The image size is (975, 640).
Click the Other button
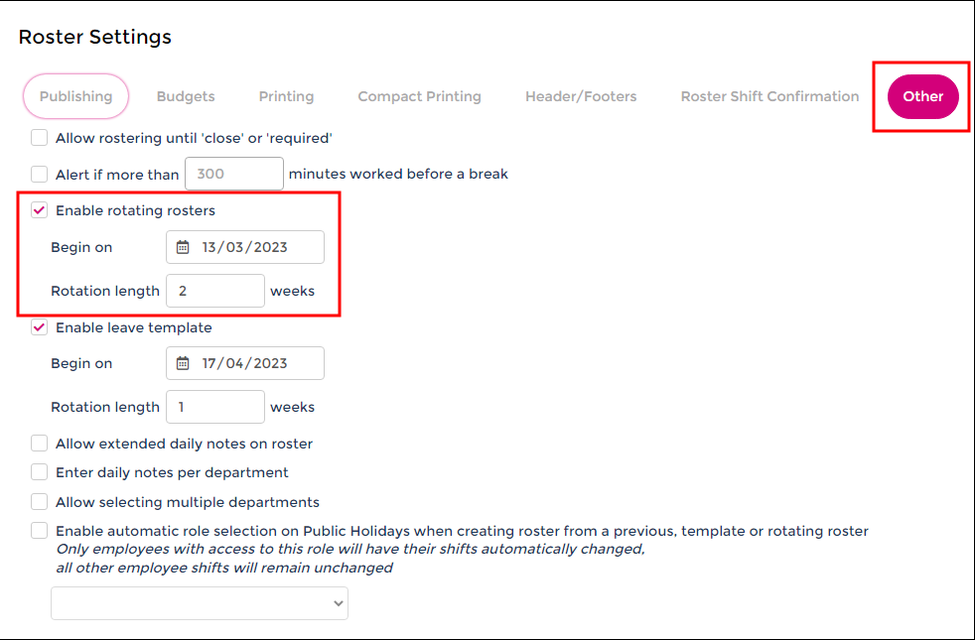tap(921, 96)
